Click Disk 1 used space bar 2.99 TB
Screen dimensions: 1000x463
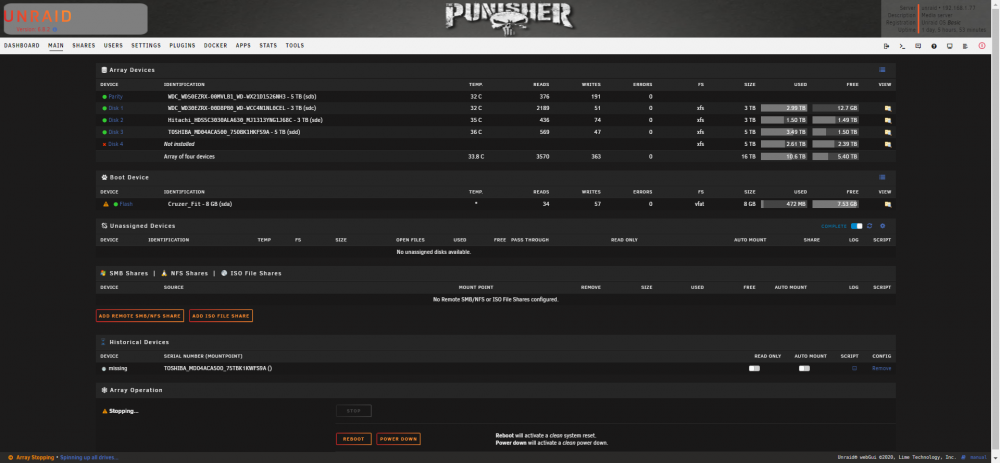point(784,108)
